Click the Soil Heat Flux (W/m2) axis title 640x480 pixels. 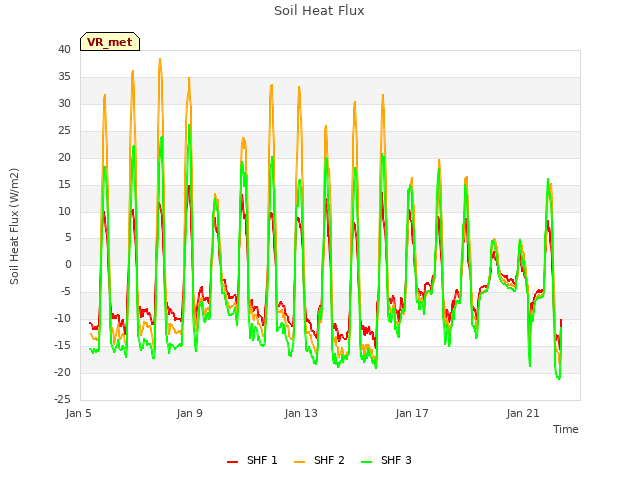point(14,226)
